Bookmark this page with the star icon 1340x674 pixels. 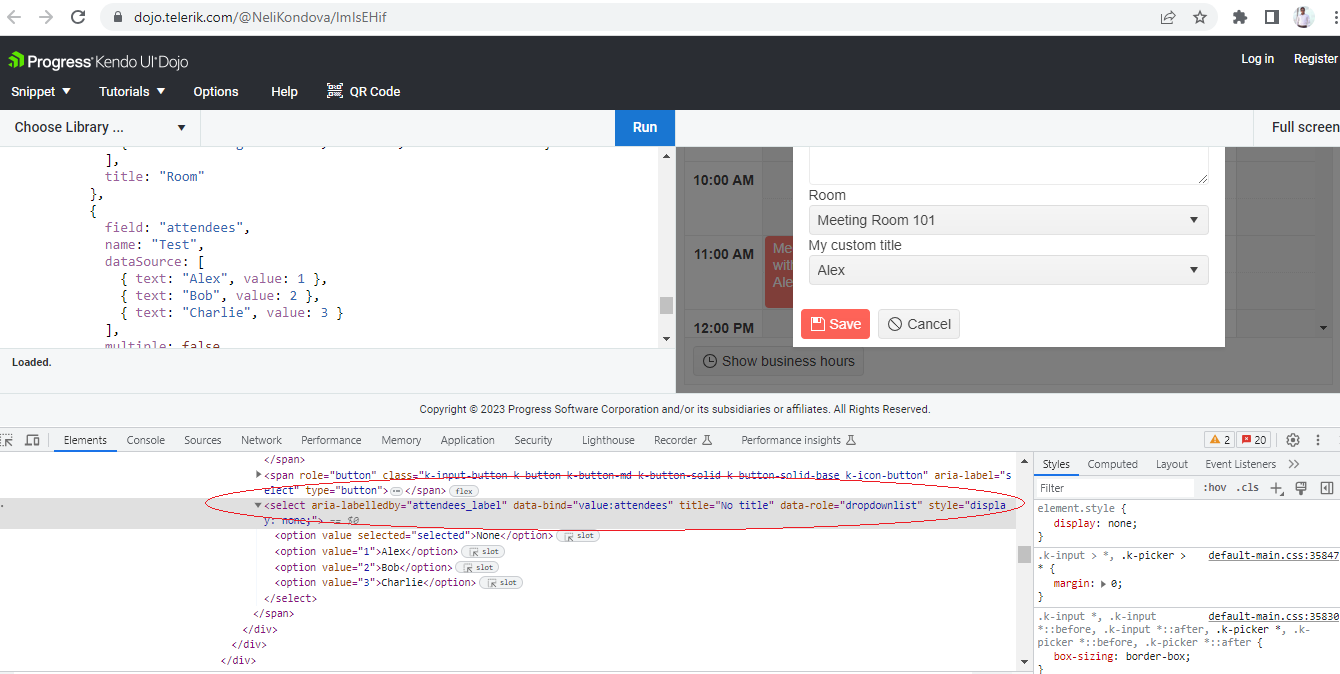point(1200,17)
